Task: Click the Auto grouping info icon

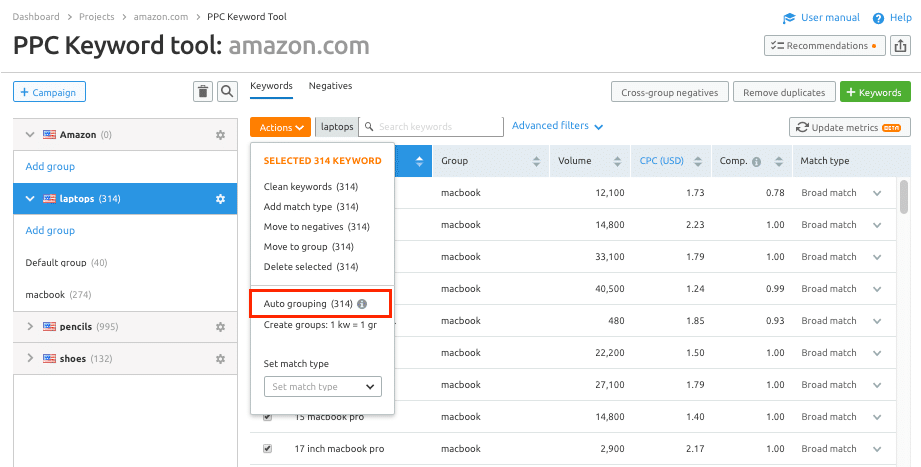Action: (x=362, y=304)
